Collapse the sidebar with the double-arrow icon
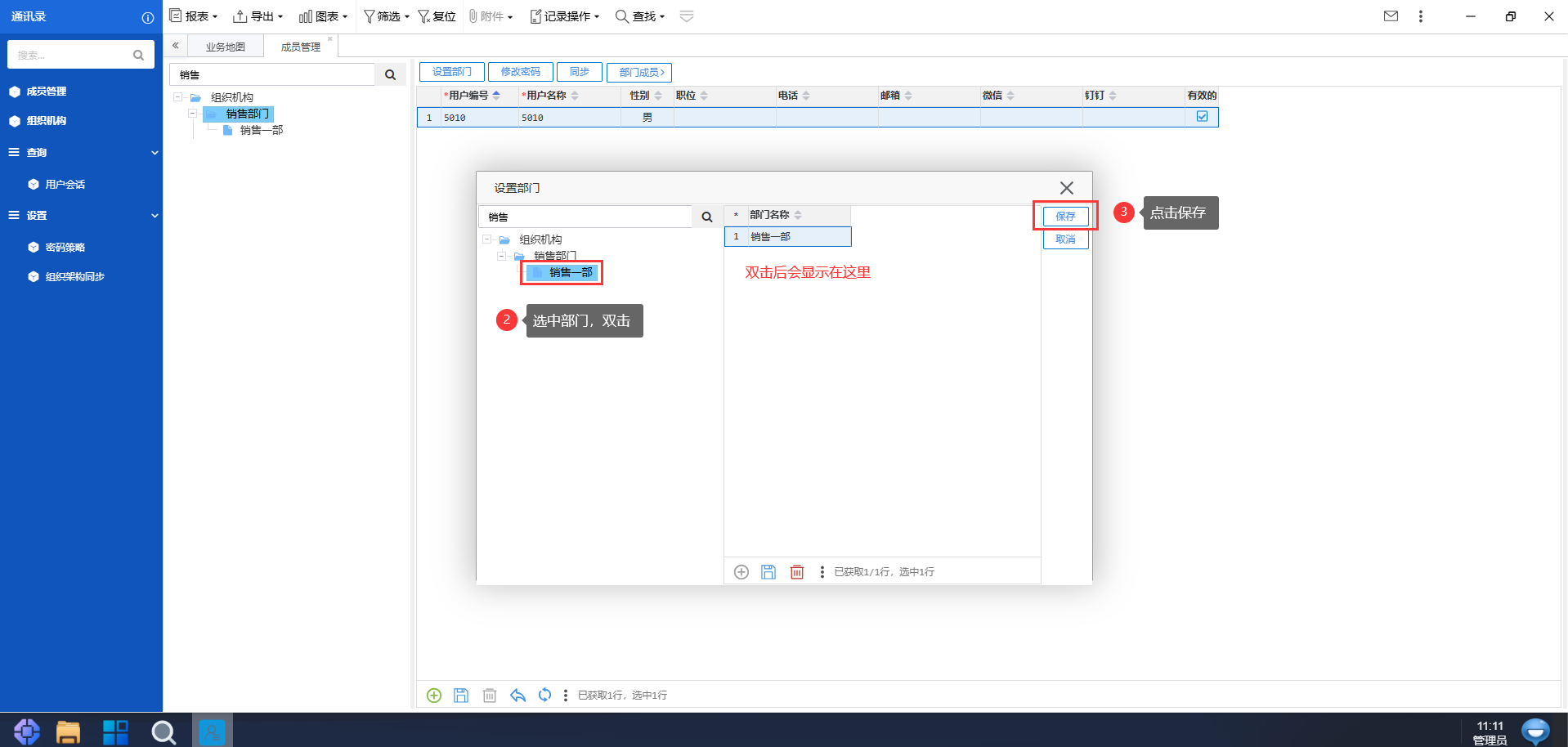The width and height of the screenshot is (1568, 747). 175,46
